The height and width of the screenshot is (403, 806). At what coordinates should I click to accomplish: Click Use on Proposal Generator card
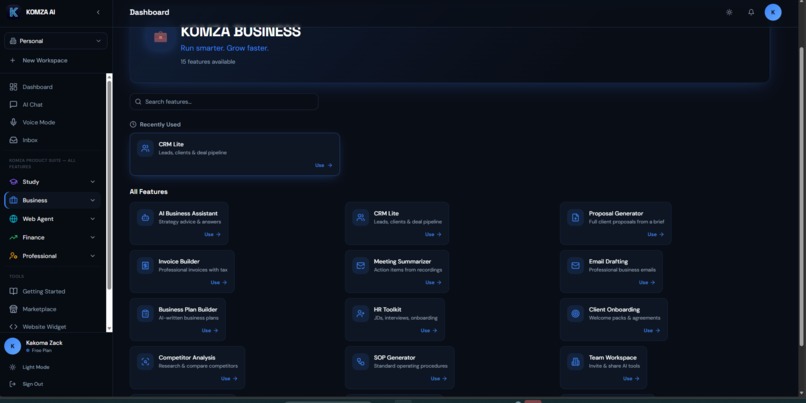pos(656,234)
